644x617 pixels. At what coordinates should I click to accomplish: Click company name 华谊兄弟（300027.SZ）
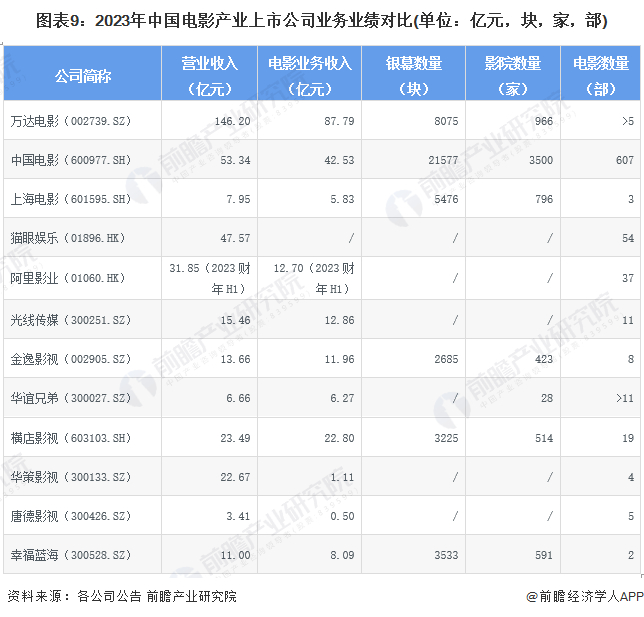[71, 398]
